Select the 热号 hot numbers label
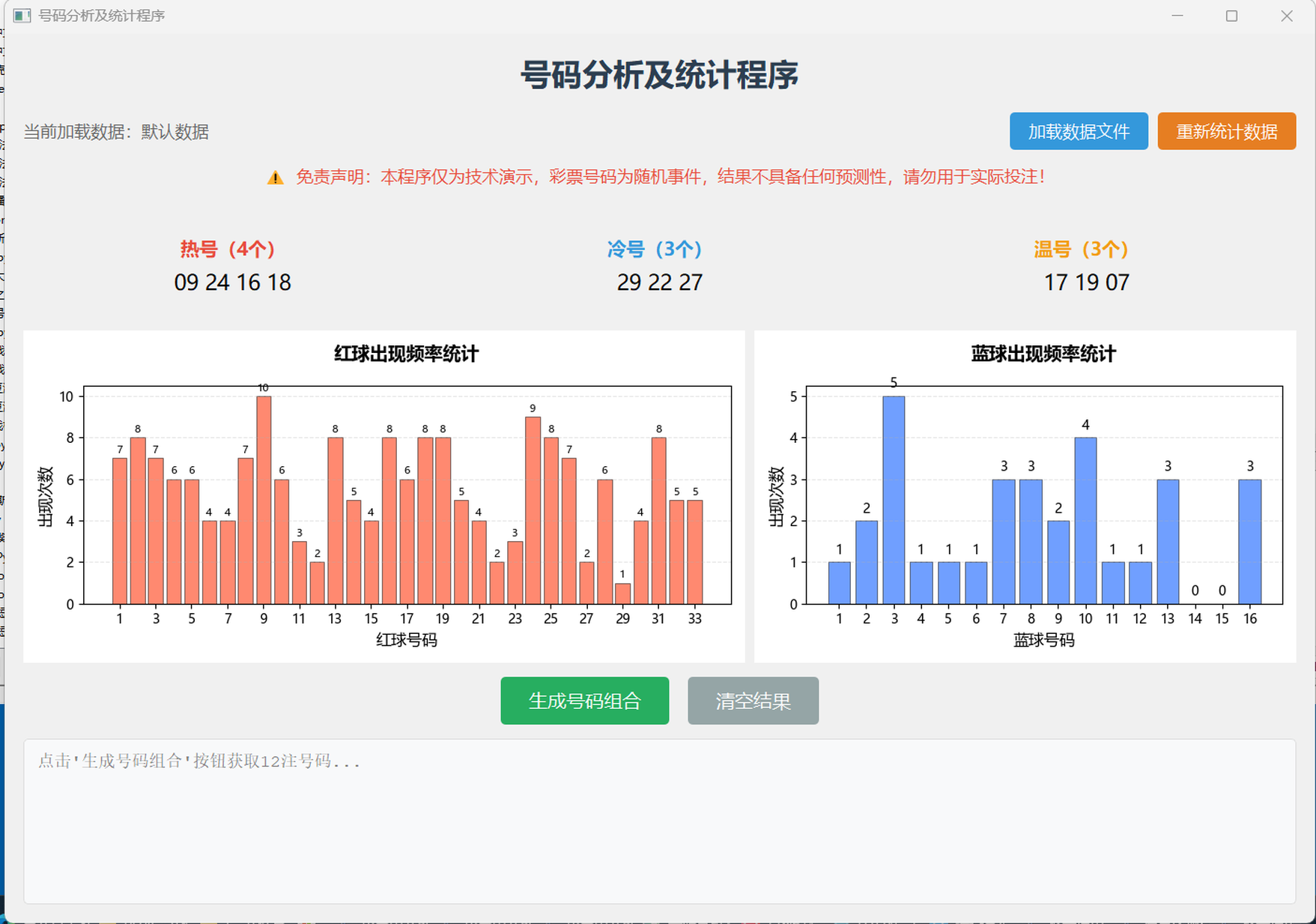Screen dimensions: 1316x924 coord(225,248)
